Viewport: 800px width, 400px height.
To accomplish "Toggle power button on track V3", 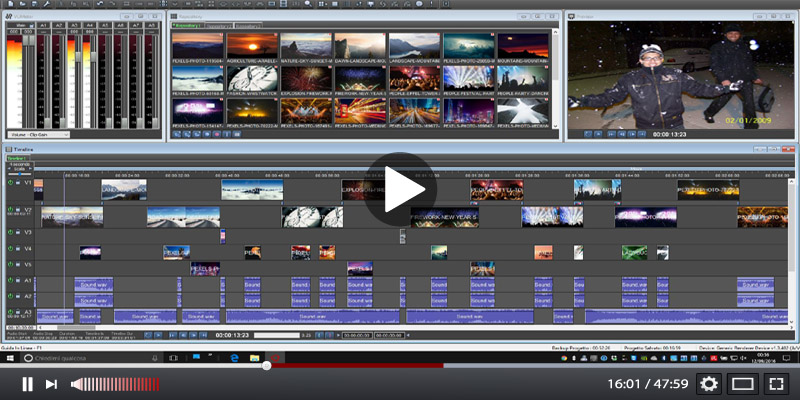I will coord(11,232).
